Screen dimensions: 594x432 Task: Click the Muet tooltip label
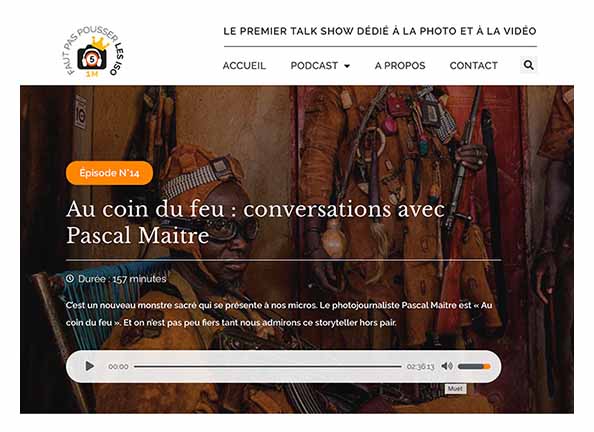(455, 389)
